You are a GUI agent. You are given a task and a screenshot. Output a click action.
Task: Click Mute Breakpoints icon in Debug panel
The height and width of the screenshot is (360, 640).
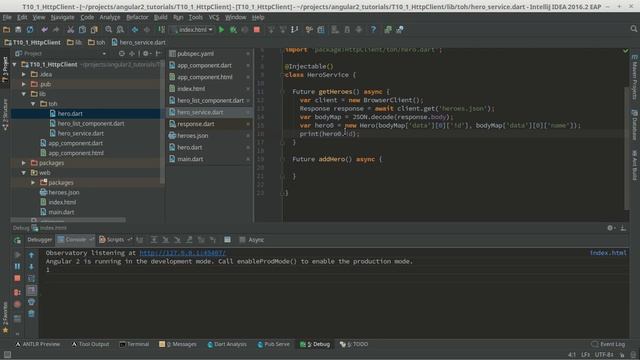tap(17, 304)
